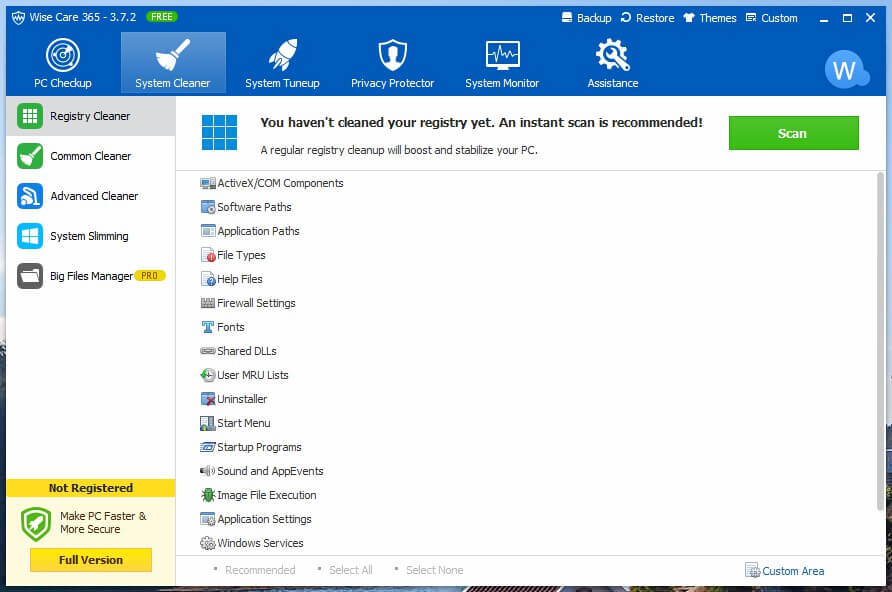Viewport: 892px width, 592px height.
Task: Click the Image File Execution bug icon
Action: tap(208, 495)
